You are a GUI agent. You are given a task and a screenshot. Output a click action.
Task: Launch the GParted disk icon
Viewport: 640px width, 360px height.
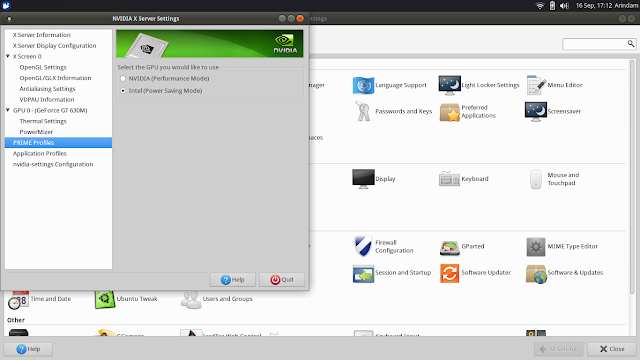coord(449,247)
